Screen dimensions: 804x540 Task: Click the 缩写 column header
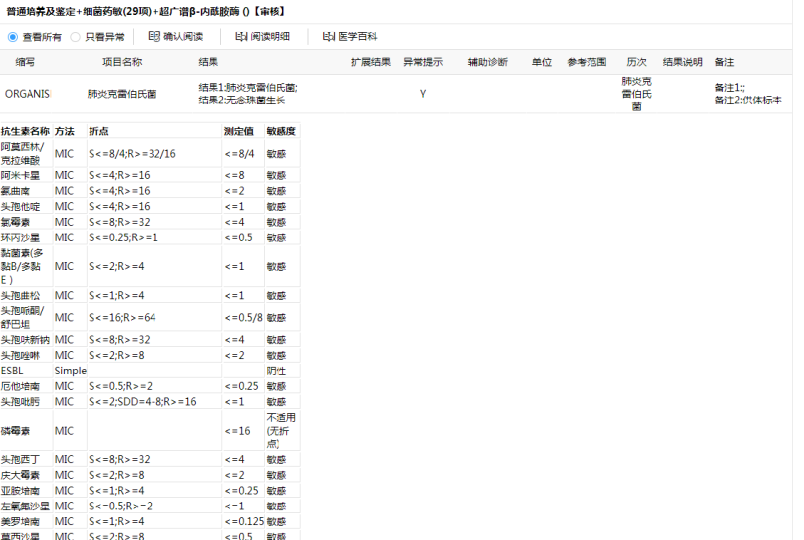pos(25,62)
